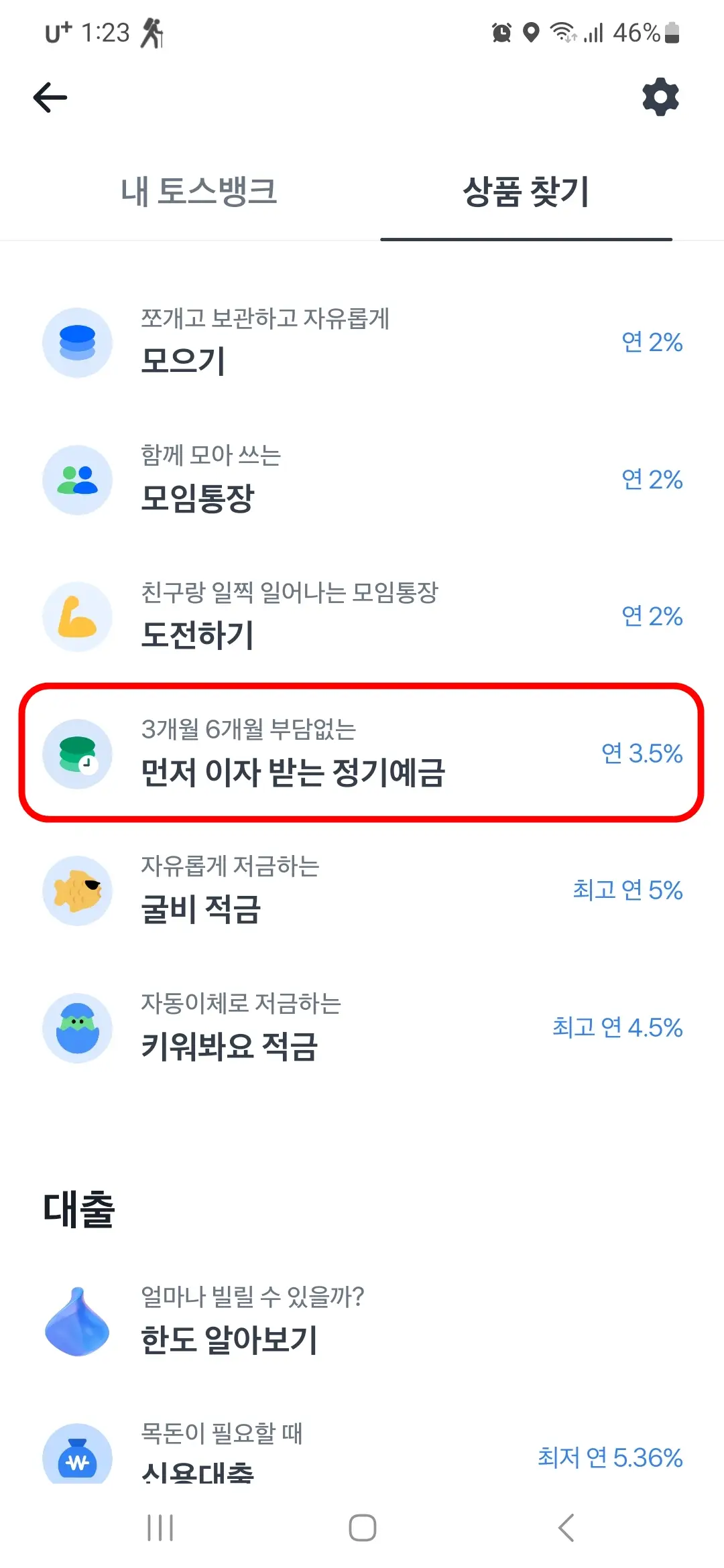Image resolution: width=724 pixels, height=1568 pixels.
Task: Select the 모으기 coins icon
Action: (77, 342)
